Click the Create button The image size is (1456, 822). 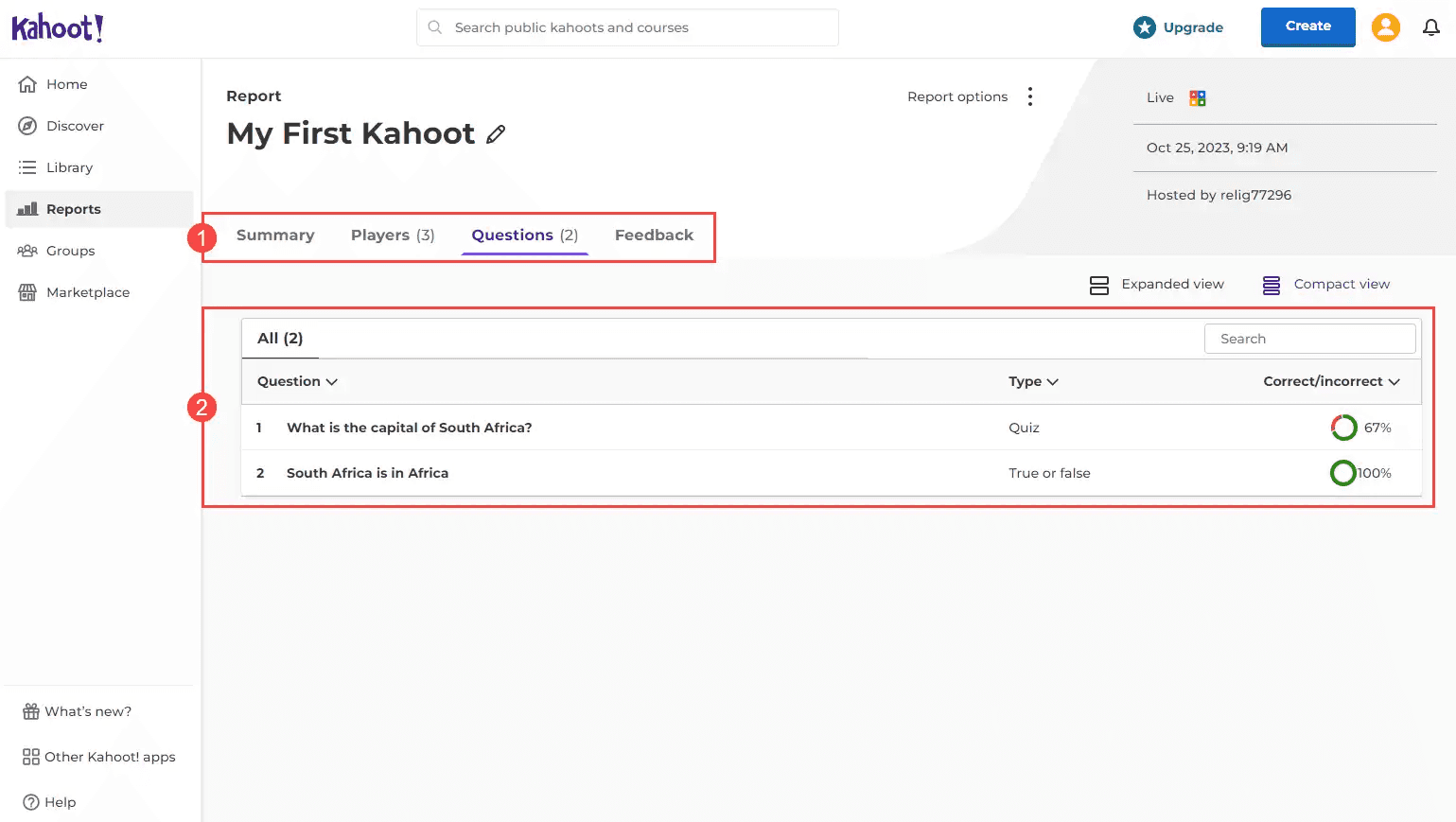[1307, 26]
